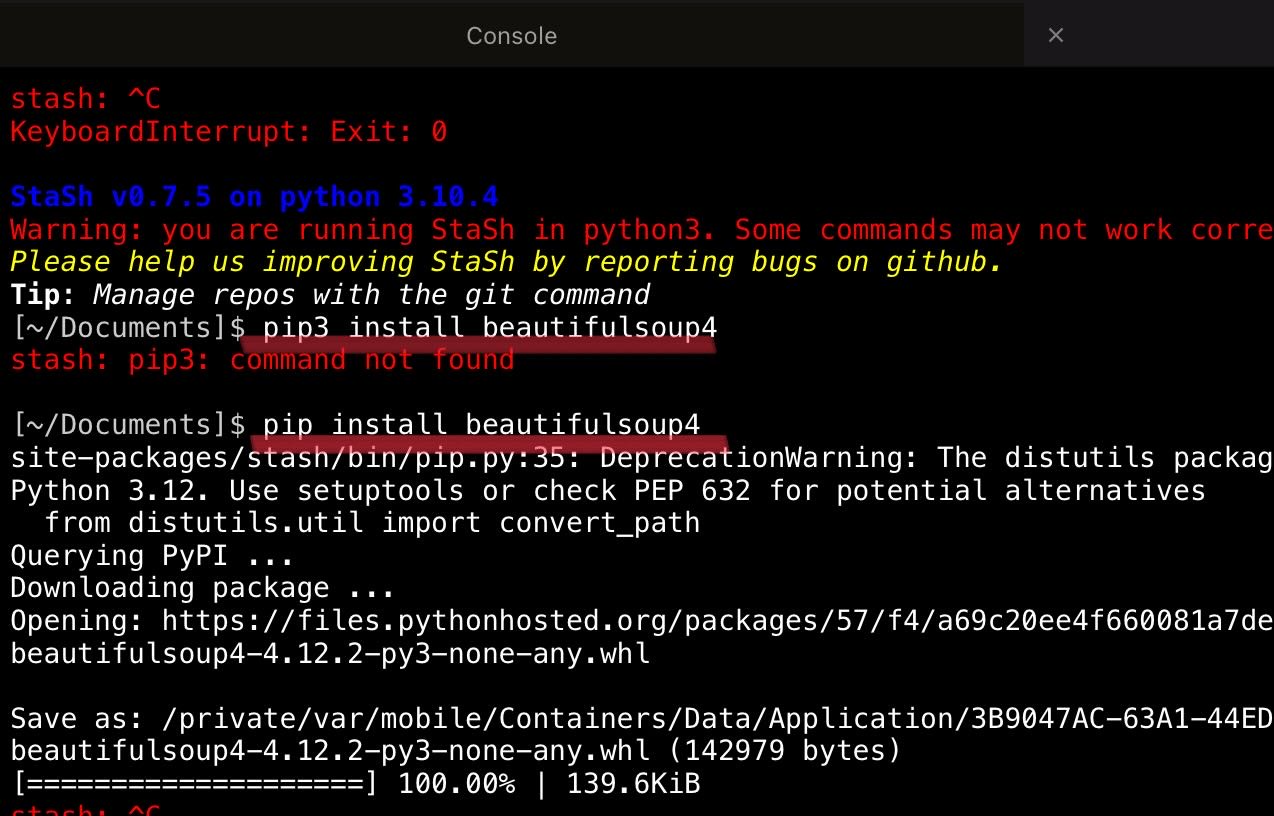Click the 'Save as: /private/var/mobile' path line

642,718
